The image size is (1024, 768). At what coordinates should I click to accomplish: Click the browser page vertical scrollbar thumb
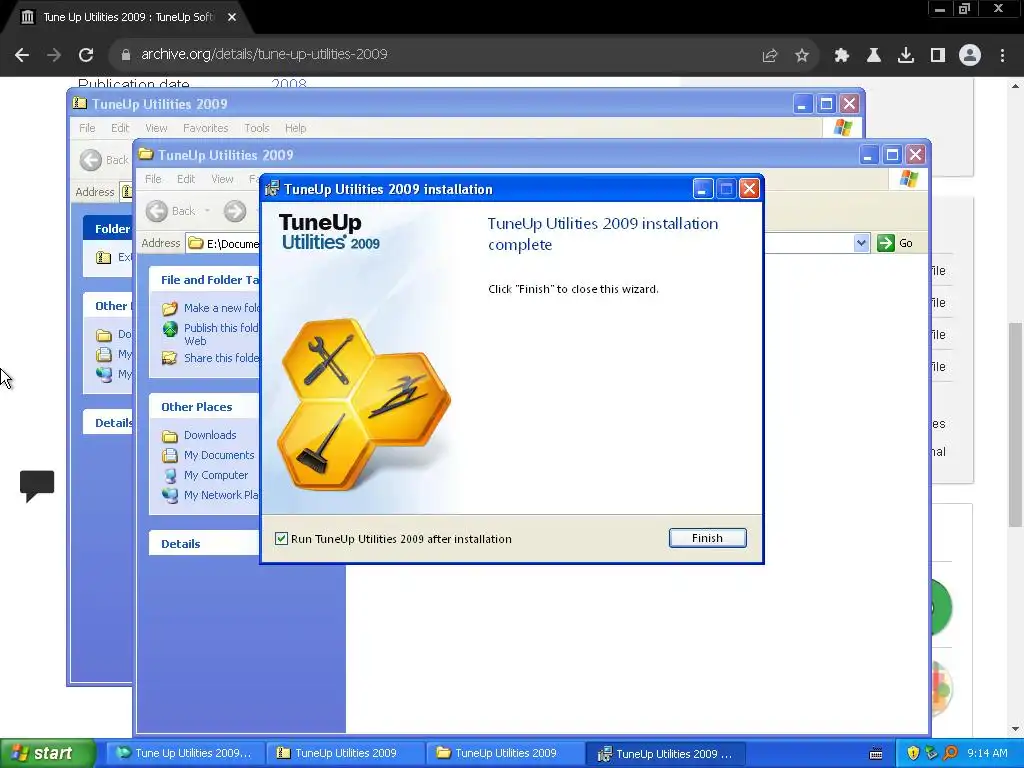[1016, 424]
